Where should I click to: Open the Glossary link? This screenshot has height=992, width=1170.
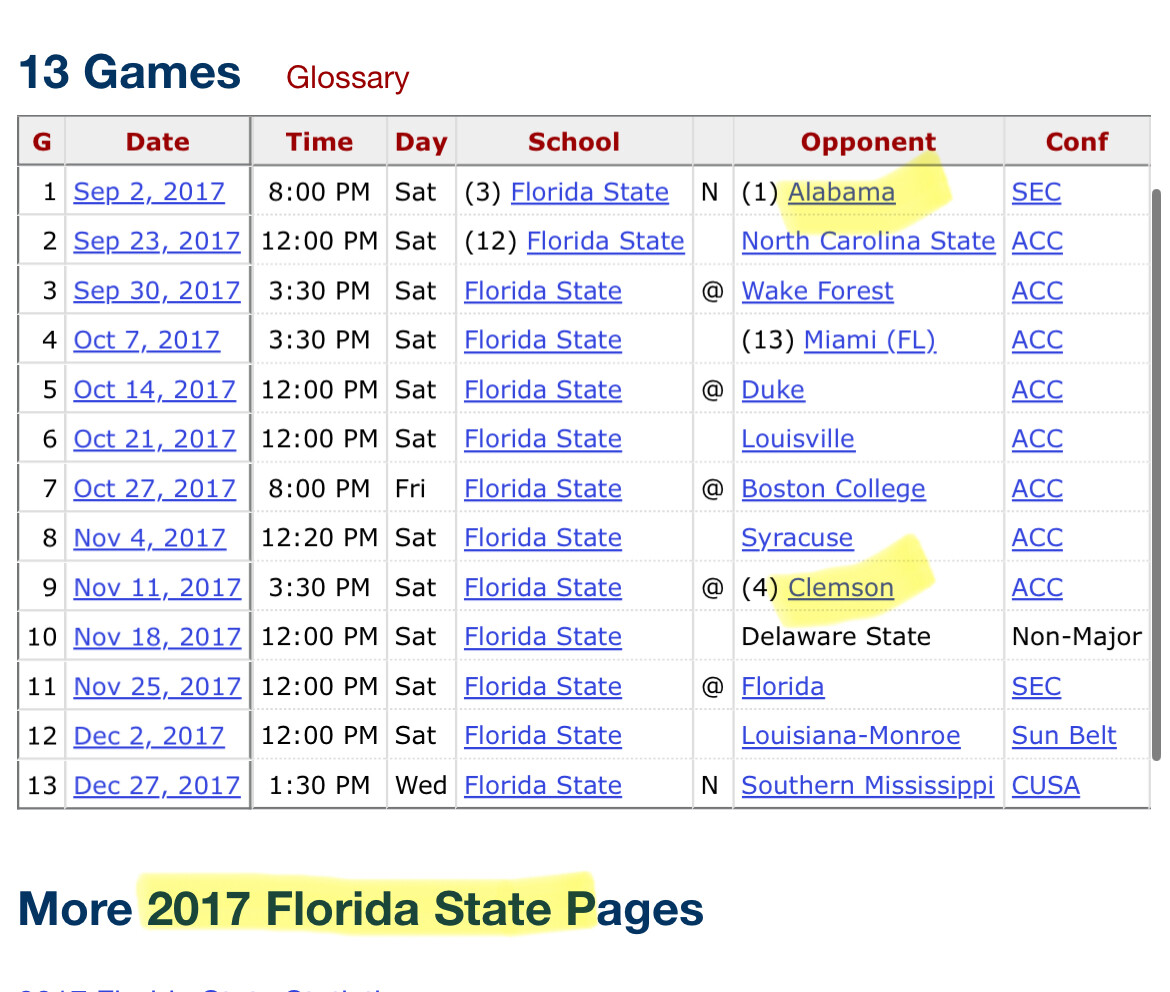pyautogui.click(x=347, y=78)
